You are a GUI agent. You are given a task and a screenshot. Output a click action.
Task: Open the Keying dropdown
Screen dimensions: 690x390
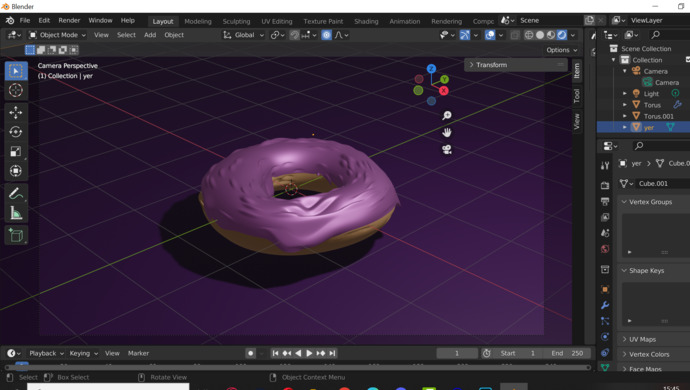coord(83,353)
